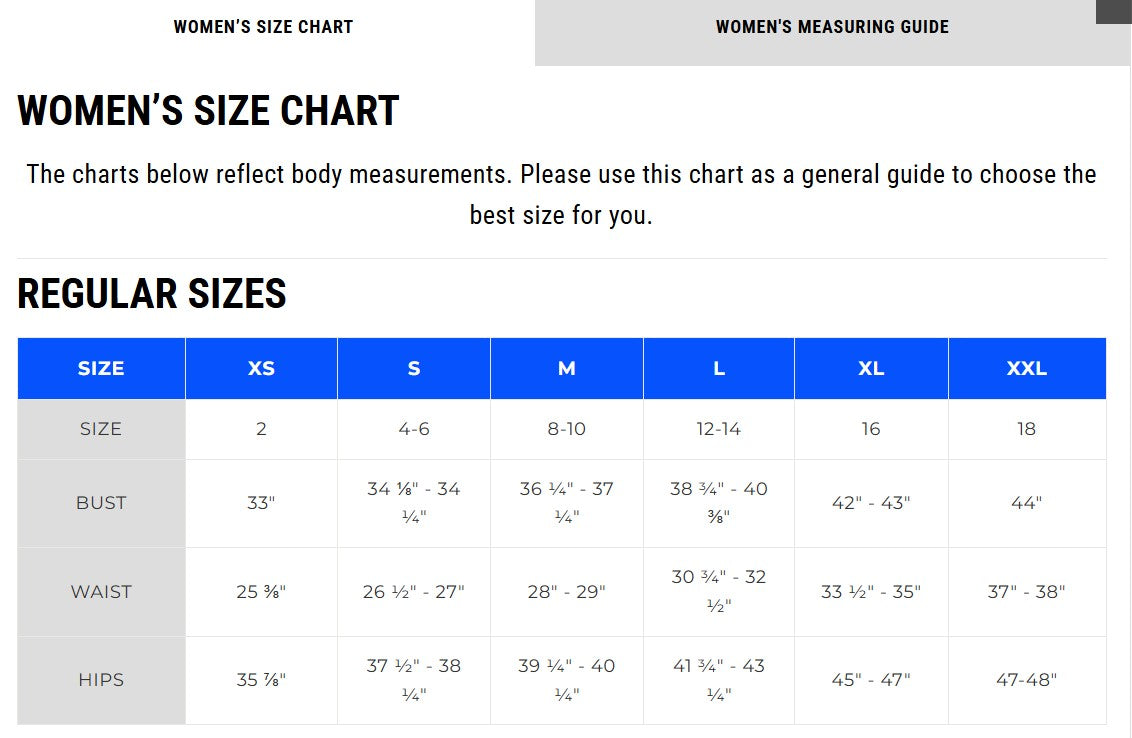Click the XS bust value 33"
1132x738 pixels.
261,503
